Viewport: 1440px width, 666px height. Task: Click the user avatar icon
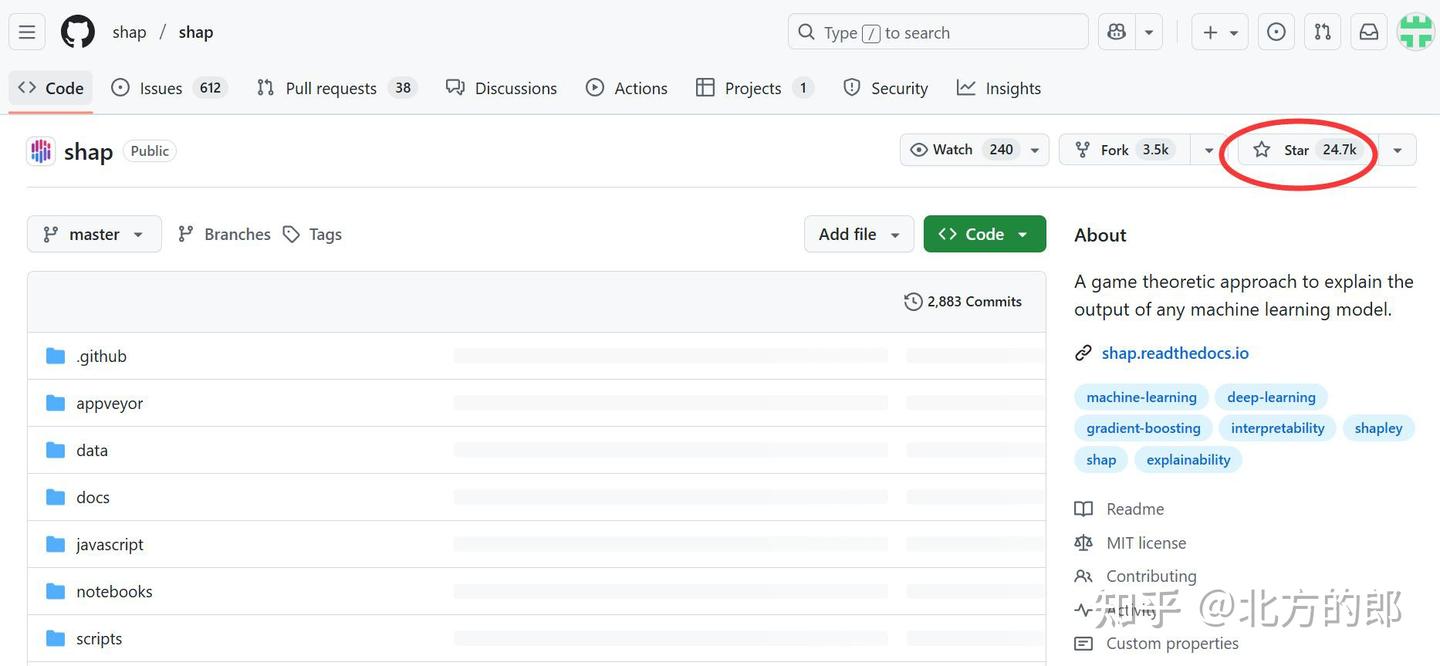pos(1415,32)
